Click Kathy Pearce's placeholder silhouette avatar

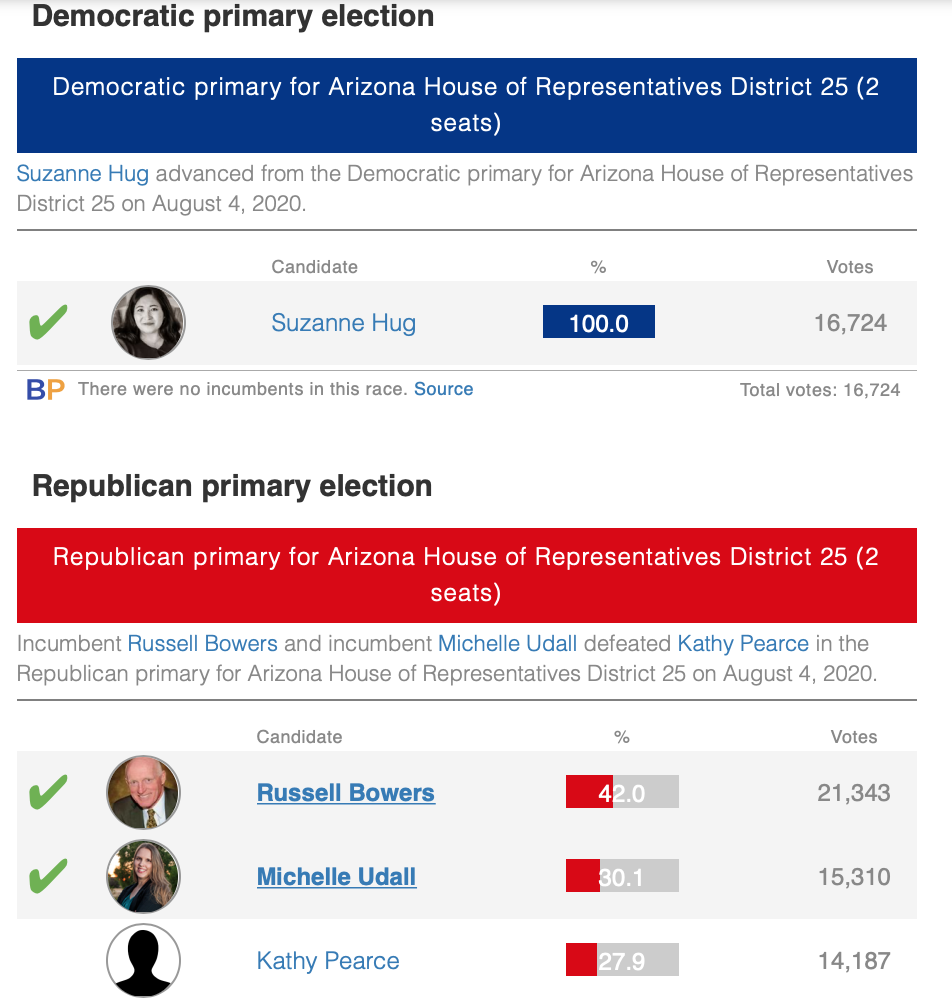tap(143, 960)
